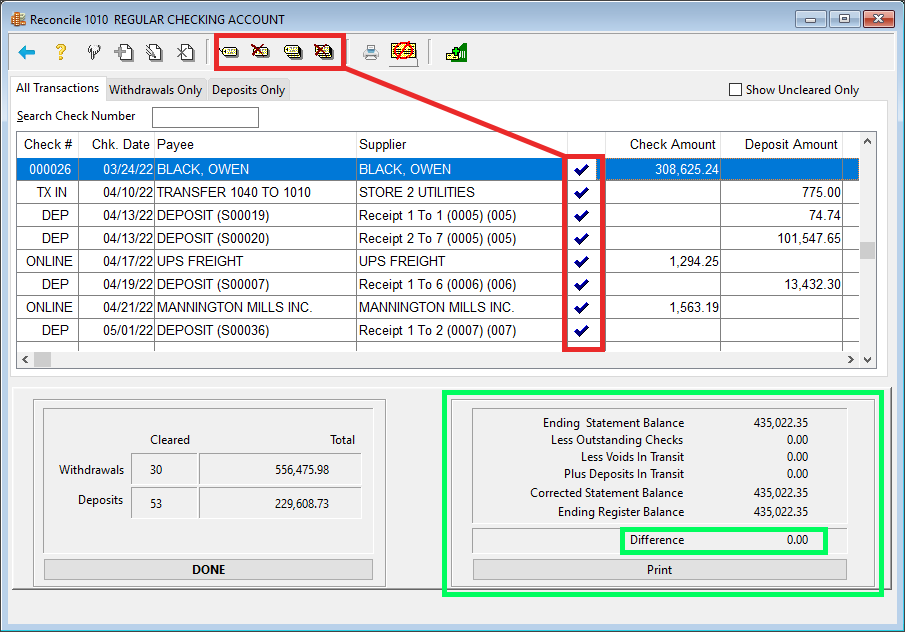This screenshot has height=632, width=905.
Task: Enable Show Uncleared Only checkbox
Action: (x=735, y=89)
